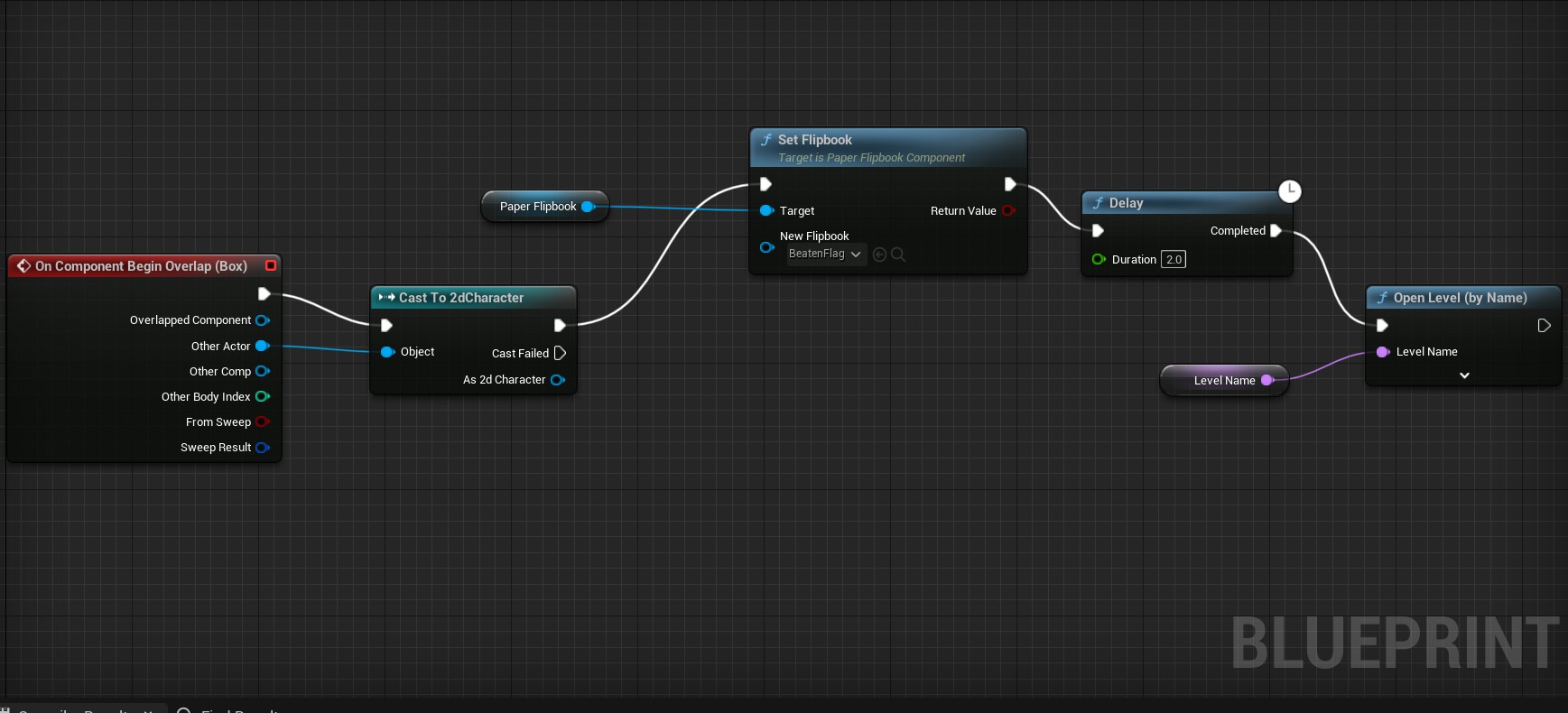Viewport: 1568px width, 713px height.
Task: Click the Delay node Completed execution pin
Action: click(1276, 231)
